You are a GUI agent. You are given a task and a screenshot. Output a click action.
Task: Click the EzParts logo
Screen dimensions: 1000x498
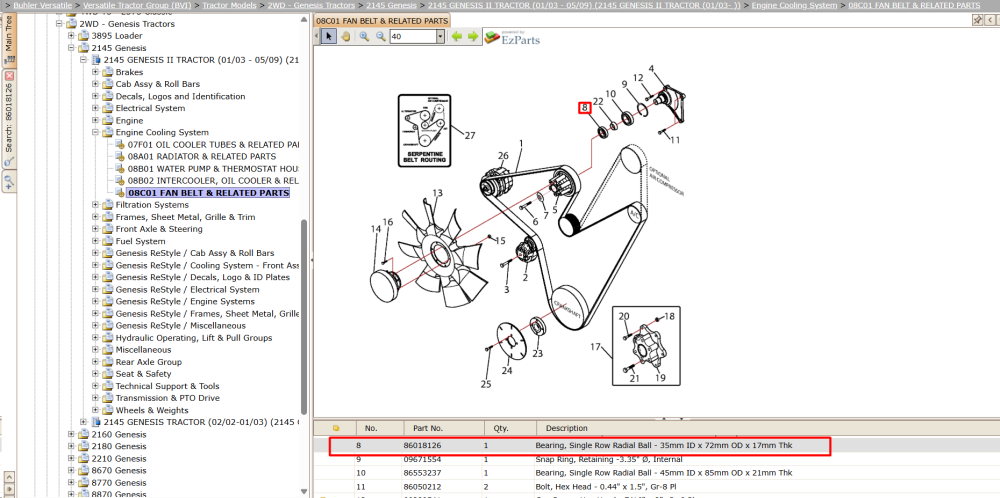click(512, 37)
